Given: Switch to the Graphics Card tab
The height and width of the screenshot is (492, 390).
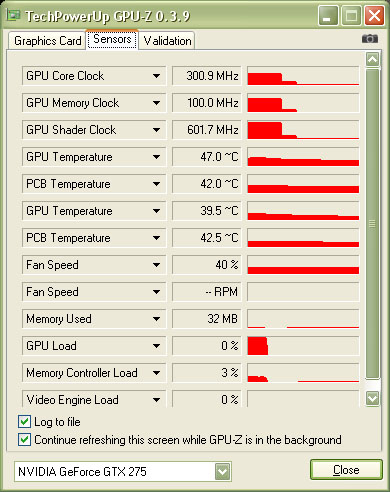Looking at the screenshot, I should (47, 41).
